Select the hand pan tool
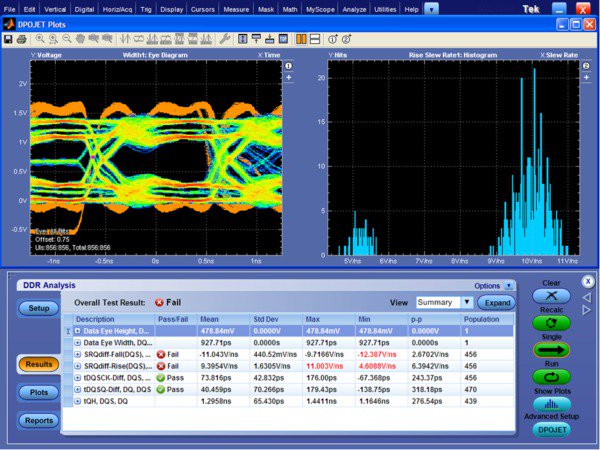The height and width of the screenshot is (450, 600). coord(80,39)
